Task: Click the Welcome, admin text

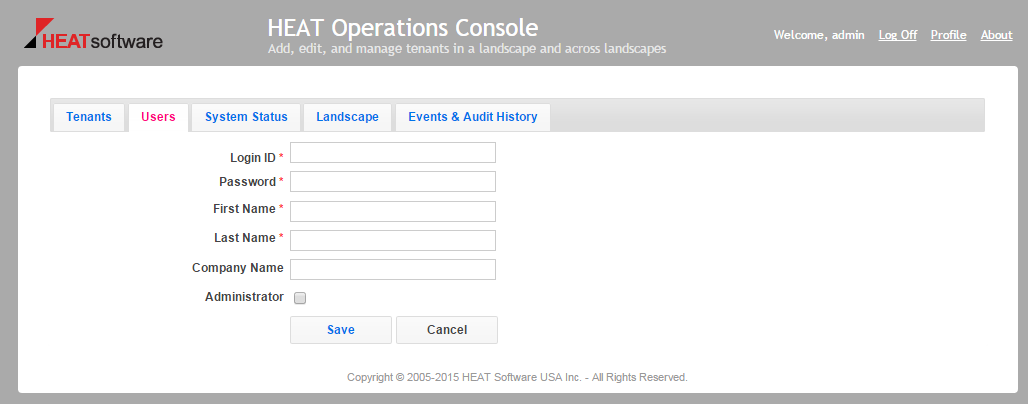Action: pyautogui.click(x=819, y=35)
